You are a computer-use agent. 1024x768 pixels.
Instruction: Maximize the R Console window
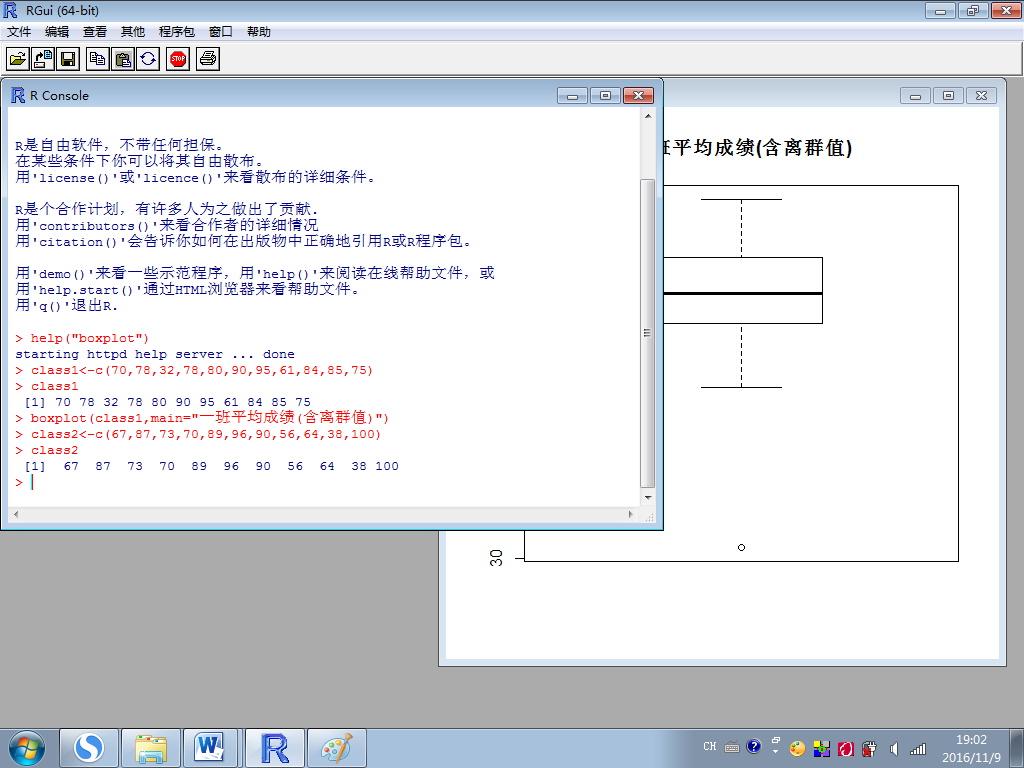[605, 95]
